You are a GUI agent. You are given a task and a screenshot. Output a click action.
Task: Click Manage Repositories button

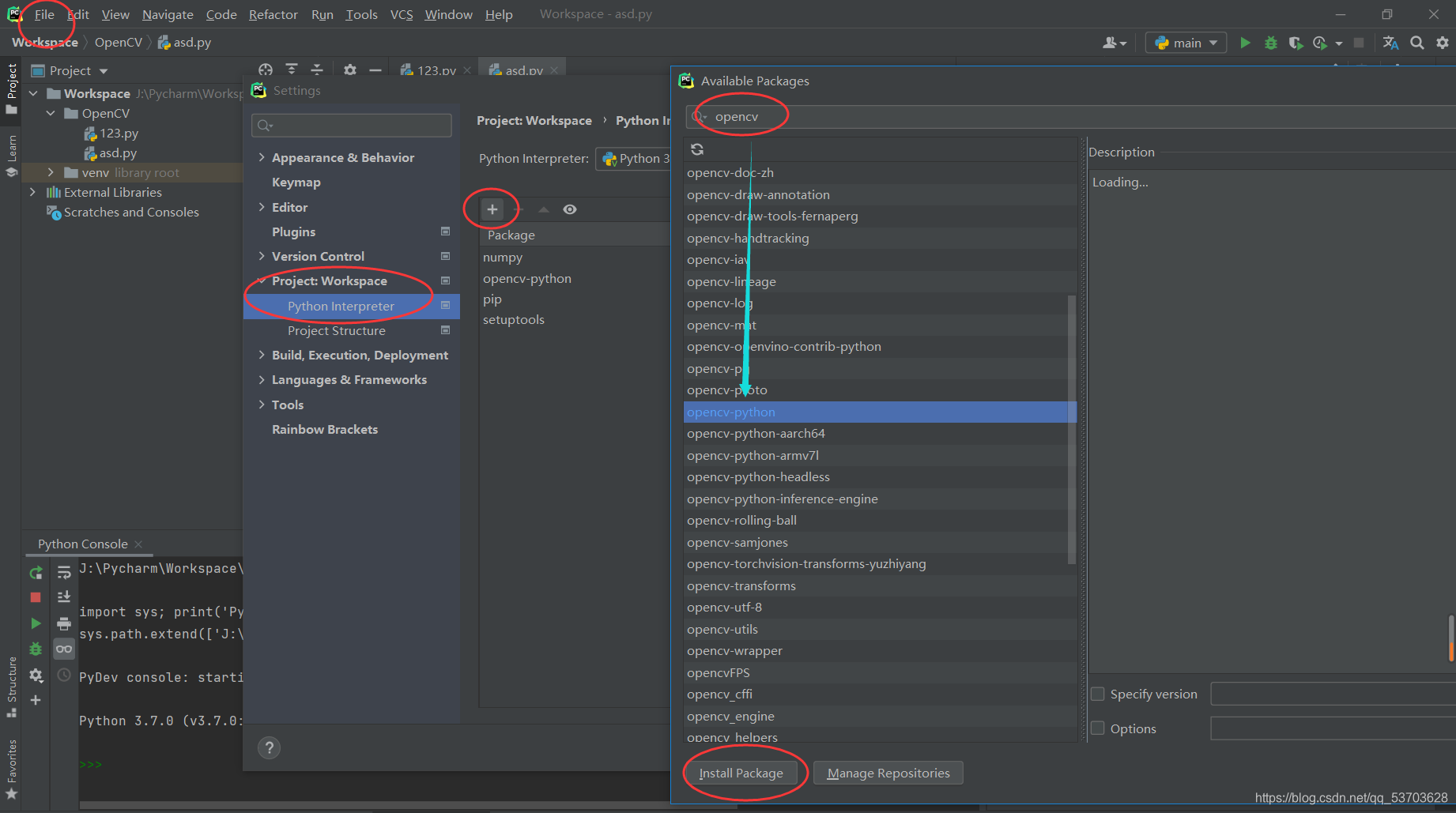coord(888,773)
